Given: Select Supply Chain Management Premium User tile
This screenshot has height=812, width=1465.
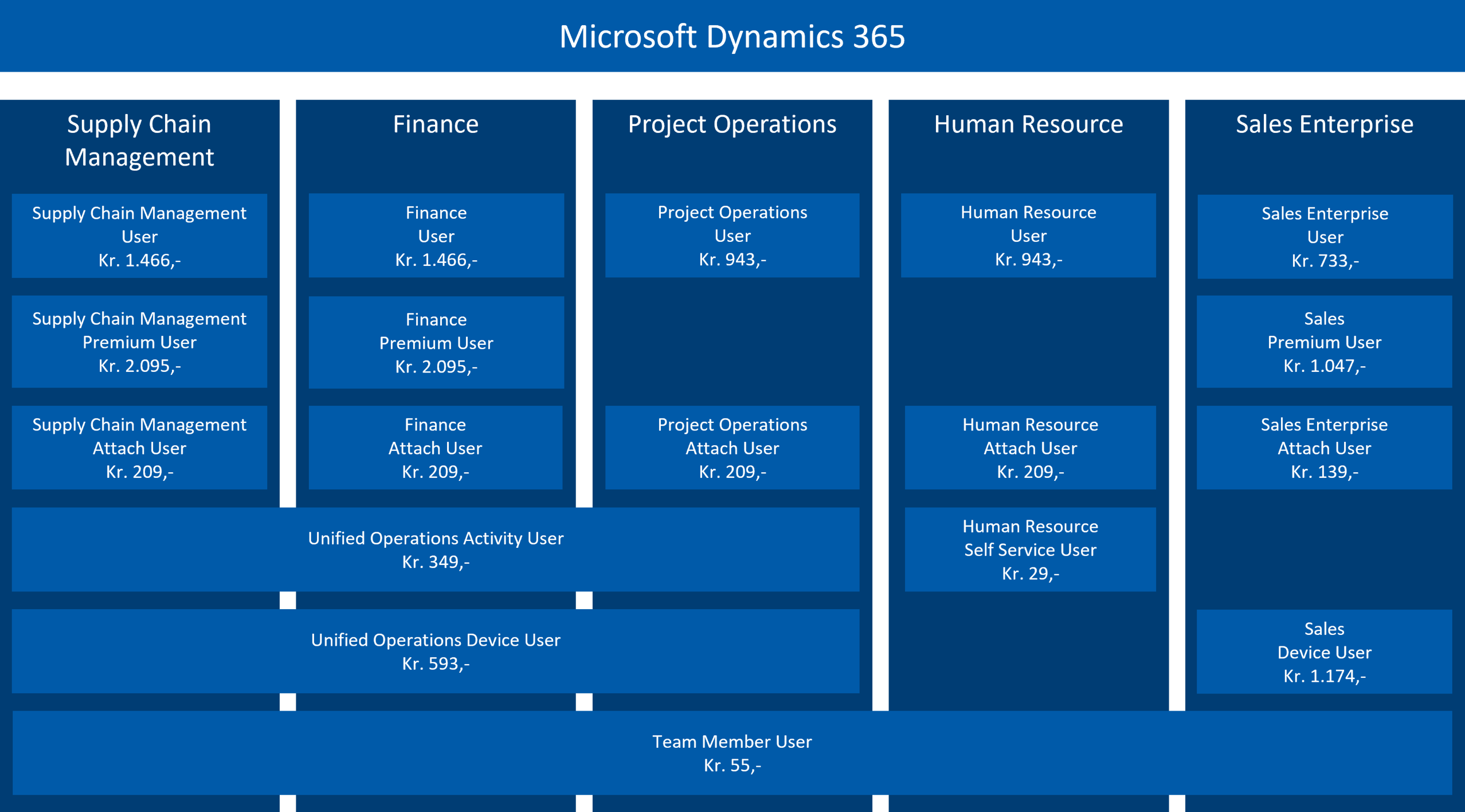Looking at the screenshot, I should [139, 342].
